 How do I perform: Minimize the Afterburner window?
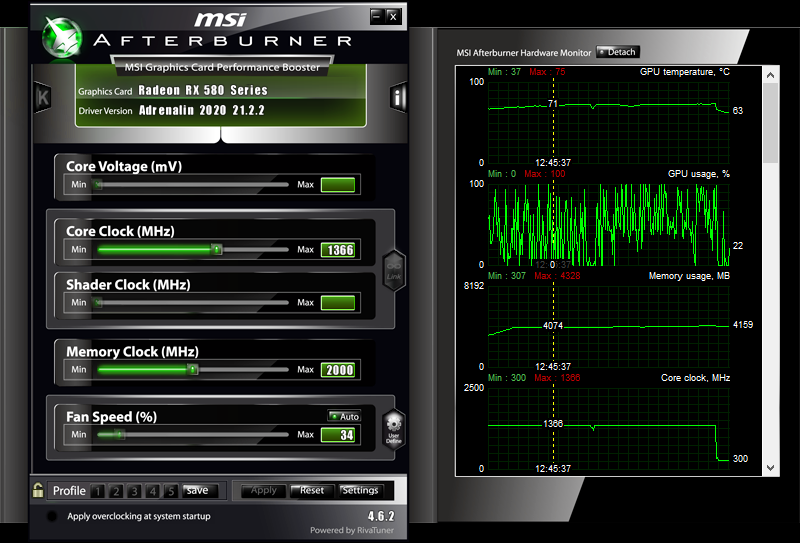pyautogui.click(x=377, y=16)
